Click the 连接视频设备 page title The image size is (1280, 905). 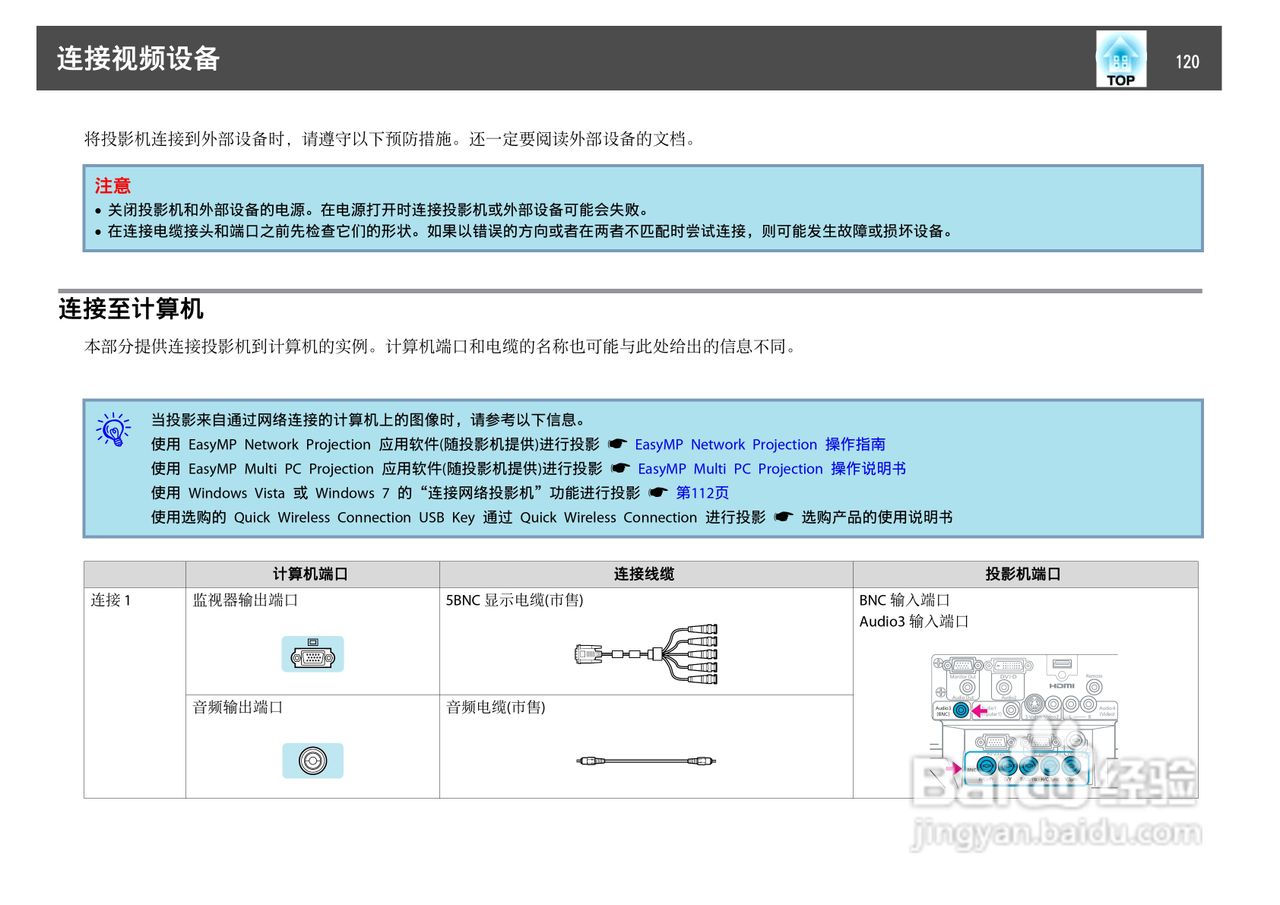pyautogui.click(x=138, y=58)
